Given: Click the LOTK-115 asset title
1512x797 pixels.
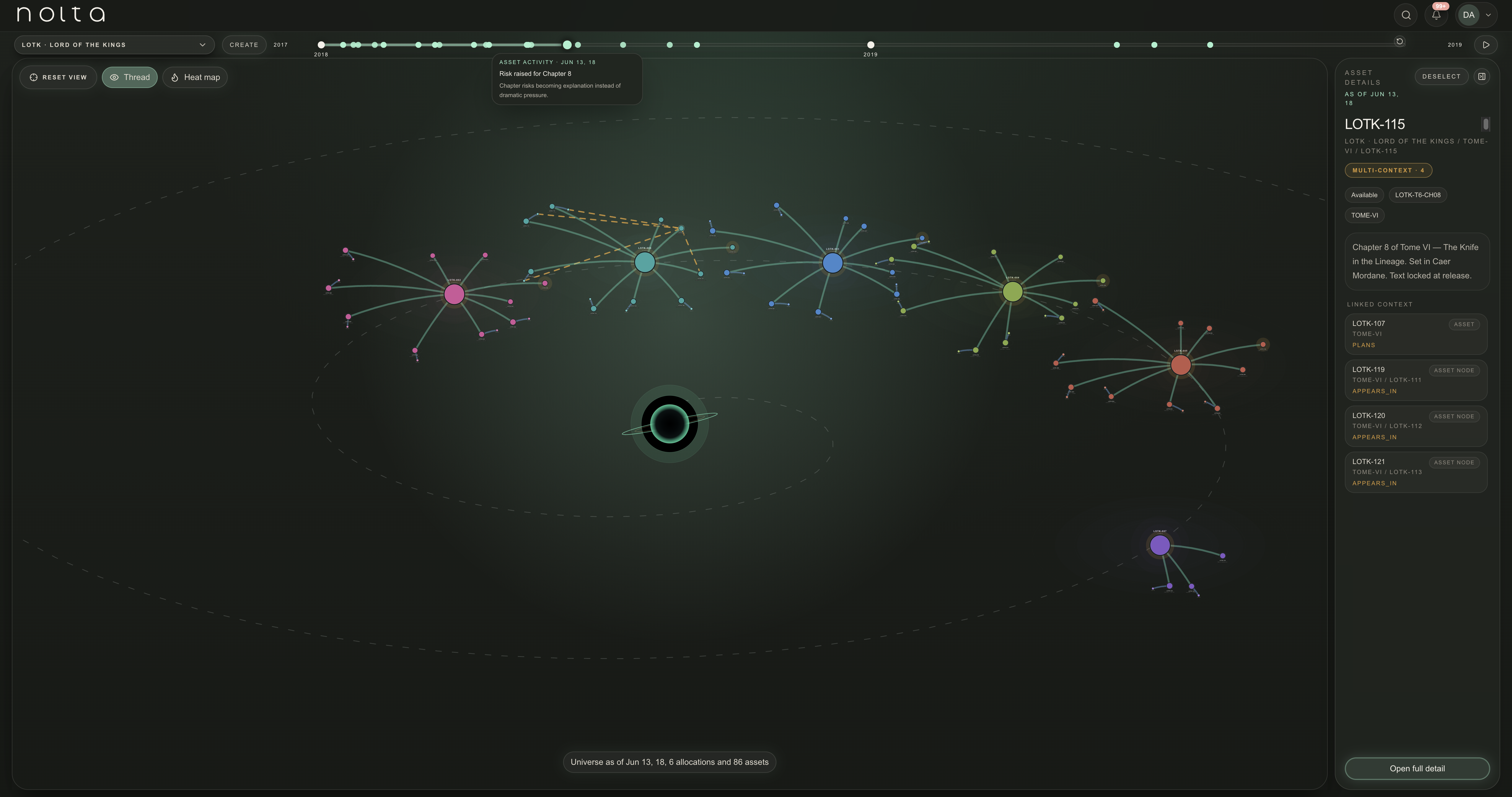Looking at the screenshot, I should coord(1375,124).
